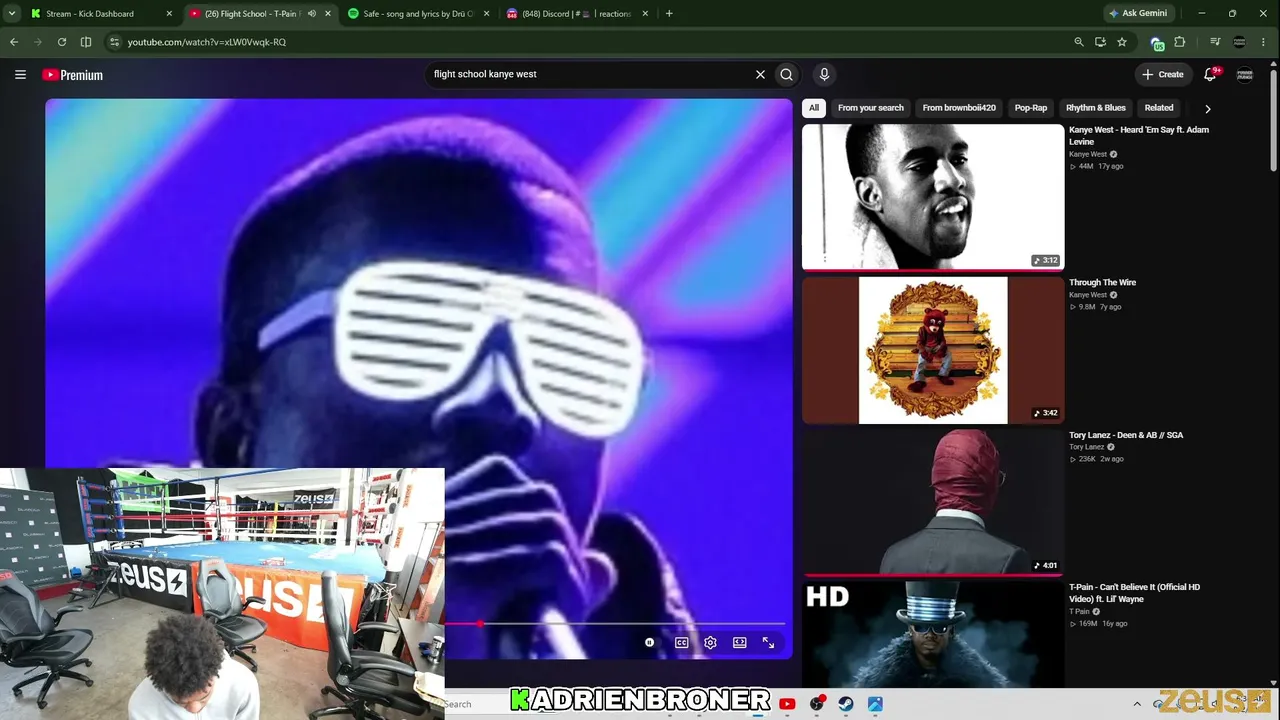Start voice search with the microphone
1280x720 pixels.
click(x=824, y=74)
